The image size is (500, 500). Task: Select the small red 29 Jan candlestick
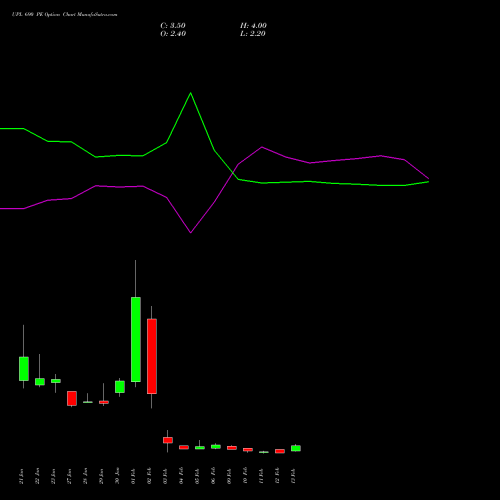pyautogui.click(x=104, y=402)
